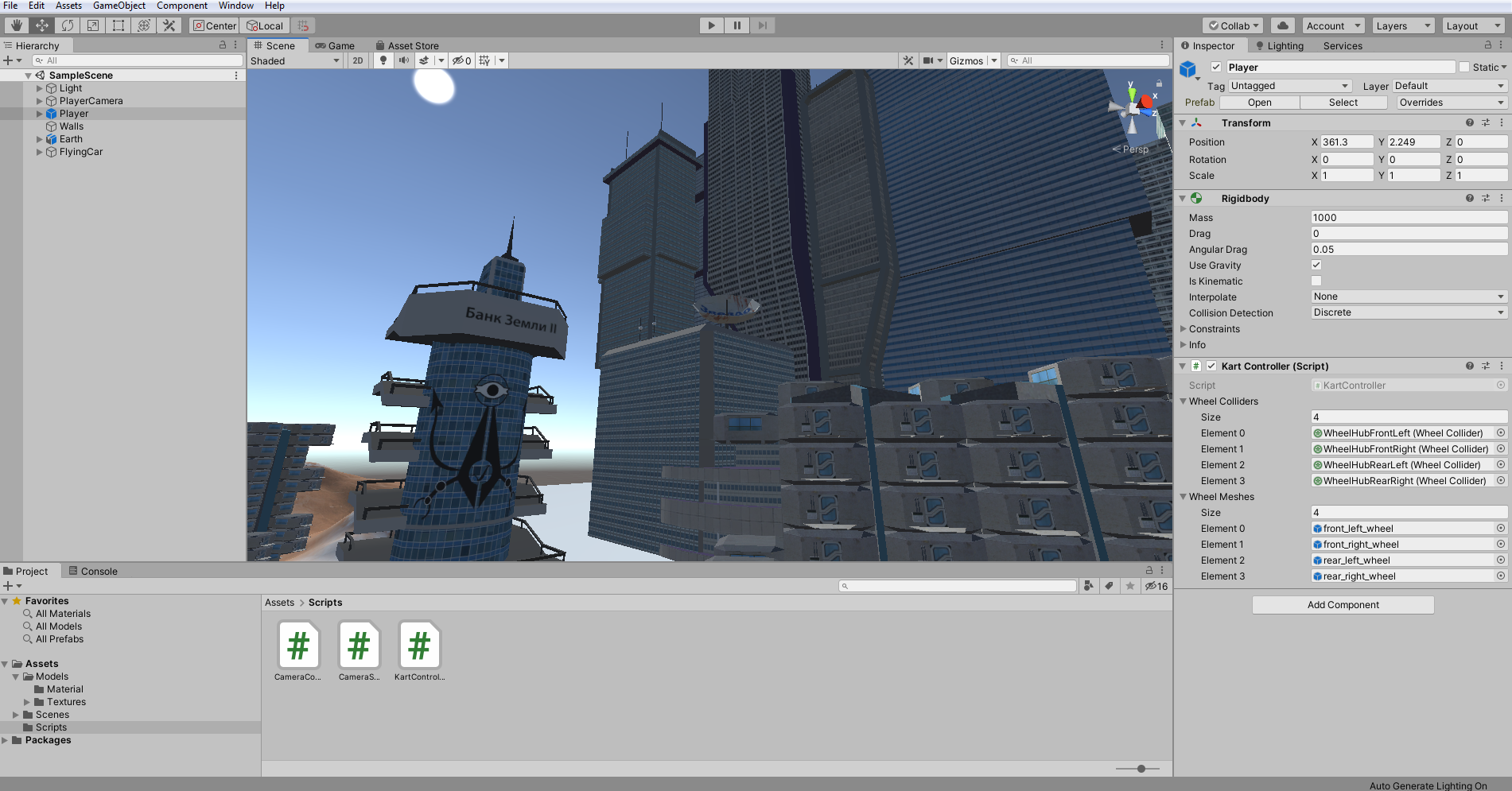Select the Rotate tool
1512x791 pixels.
[68, 25]
